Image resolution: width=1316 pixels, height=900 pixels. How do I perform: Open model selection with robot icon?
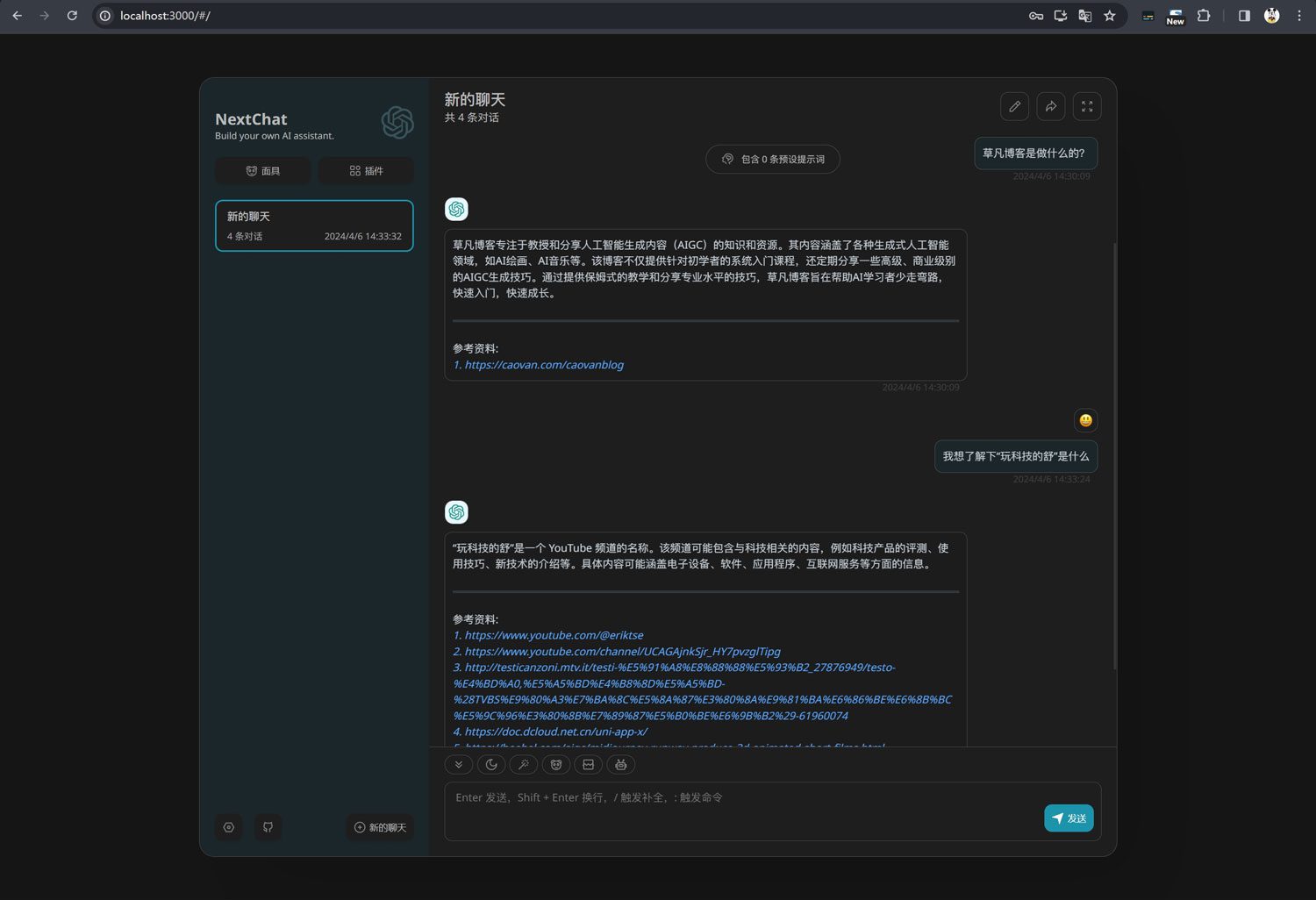pos(620,764)
